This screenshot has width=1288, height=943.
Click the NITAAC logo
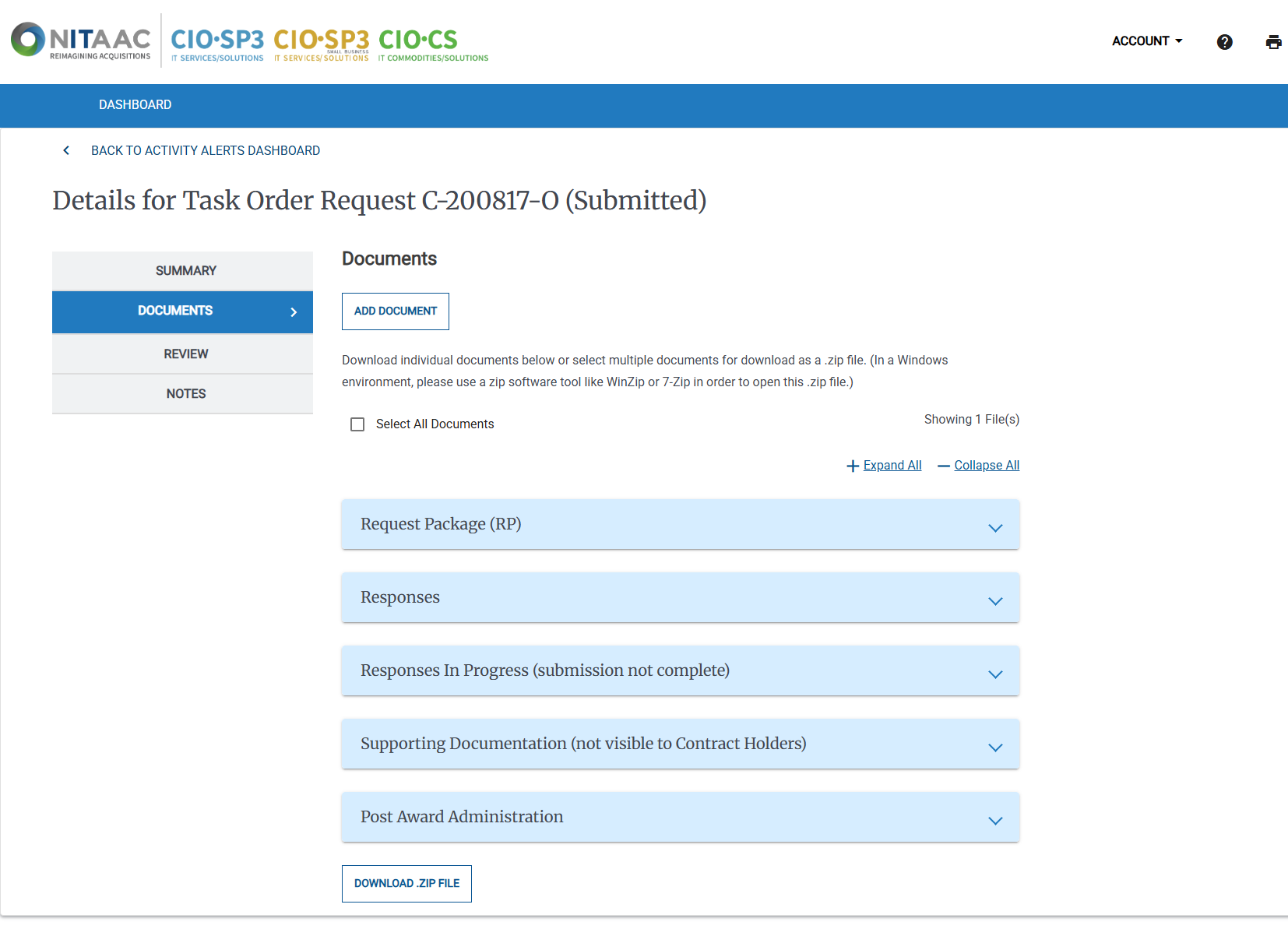tap(80, 40)
